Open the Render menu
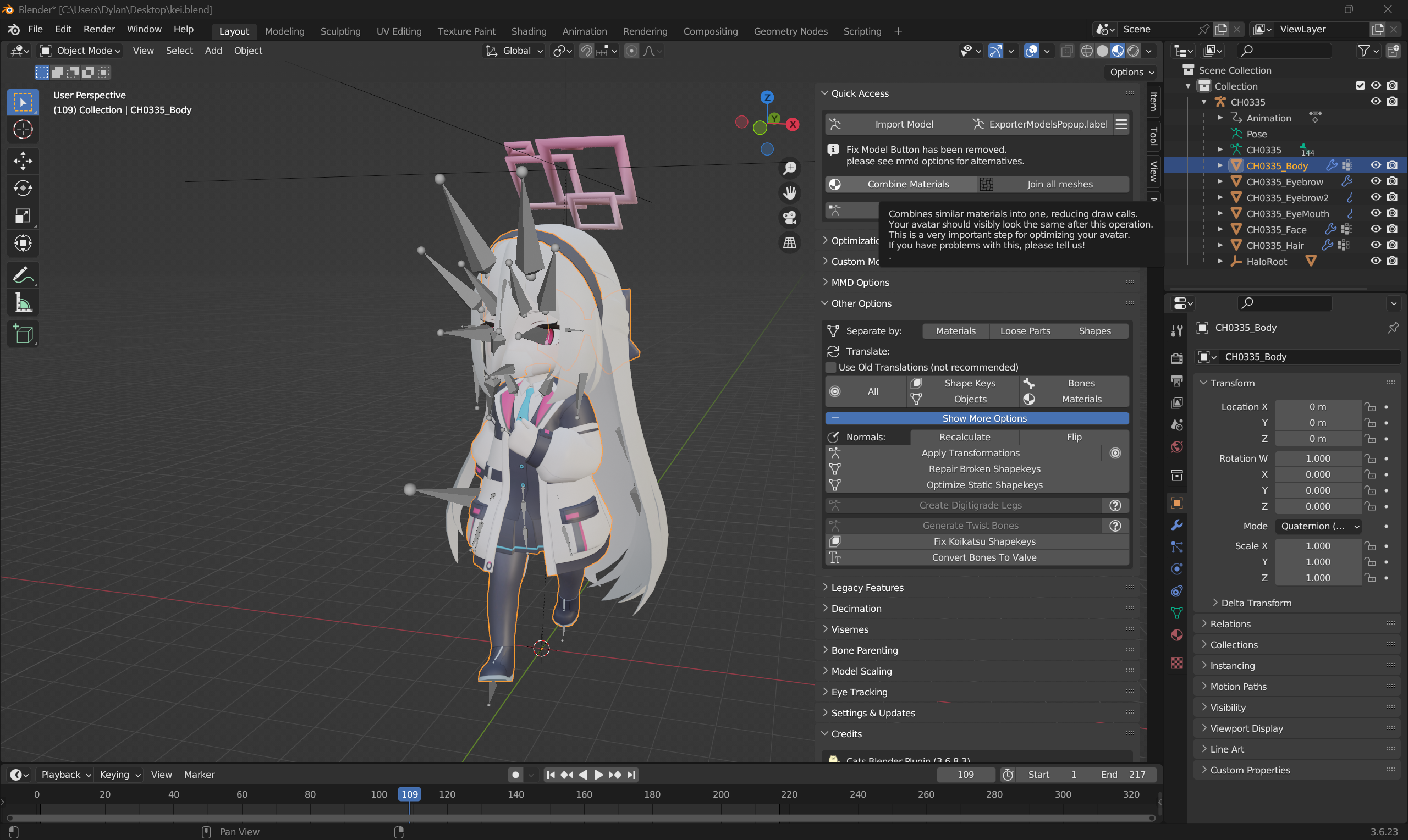Viewport: 1408px width, 840px height. click(99, 30)
